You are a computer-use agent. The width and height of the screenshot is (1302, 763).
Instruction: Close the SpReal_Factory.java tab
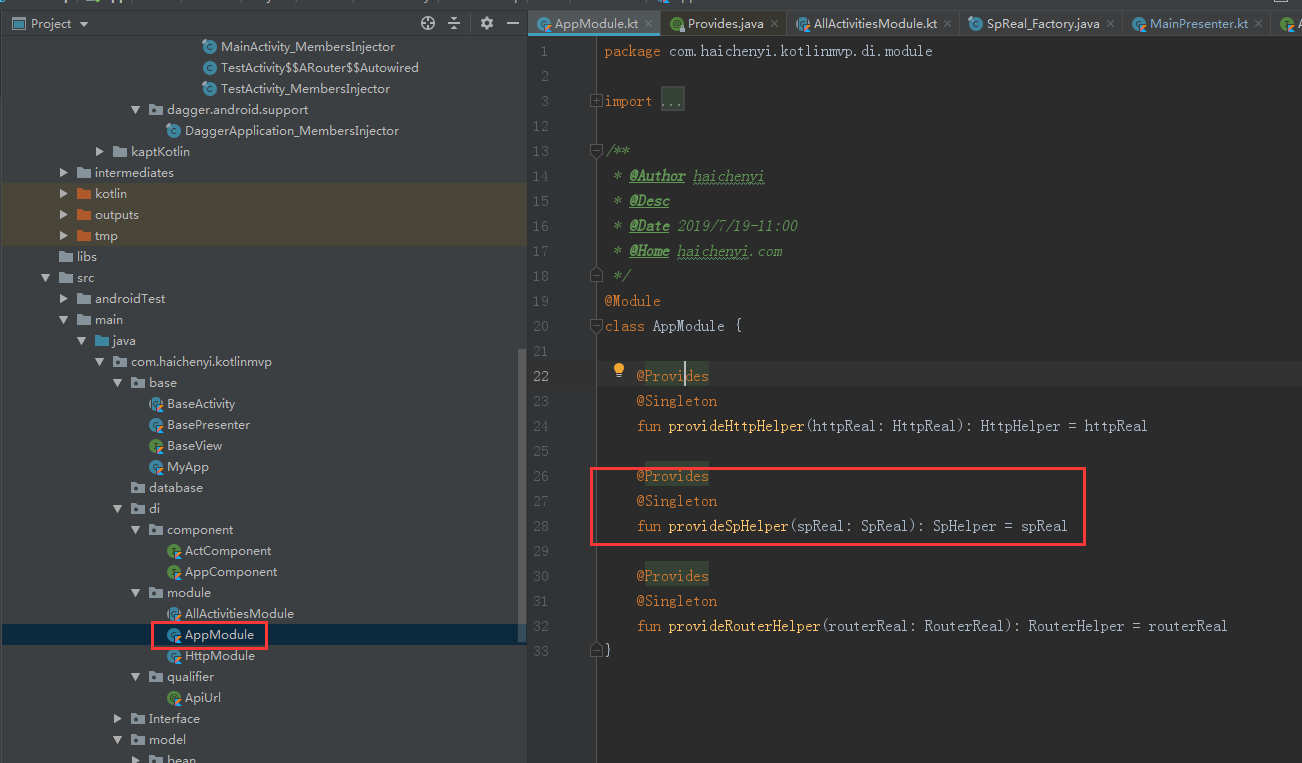point(1109,23)
